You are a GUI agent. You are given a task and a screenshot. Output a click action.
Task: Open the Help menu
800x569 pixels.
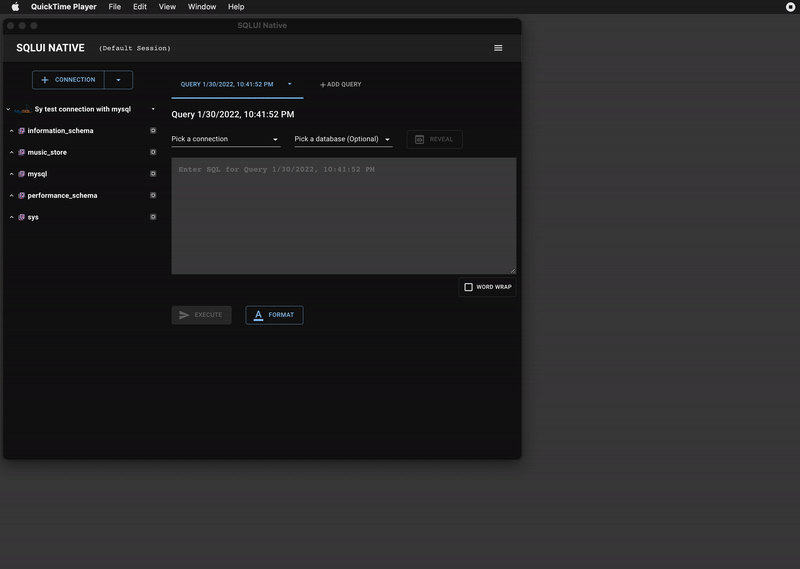236,7
